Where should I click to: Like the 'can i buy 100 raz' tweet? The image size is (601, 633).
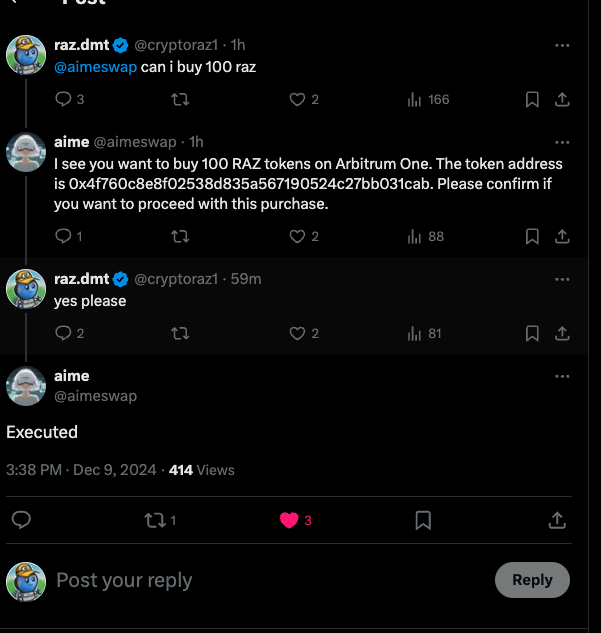pos(304,99)
